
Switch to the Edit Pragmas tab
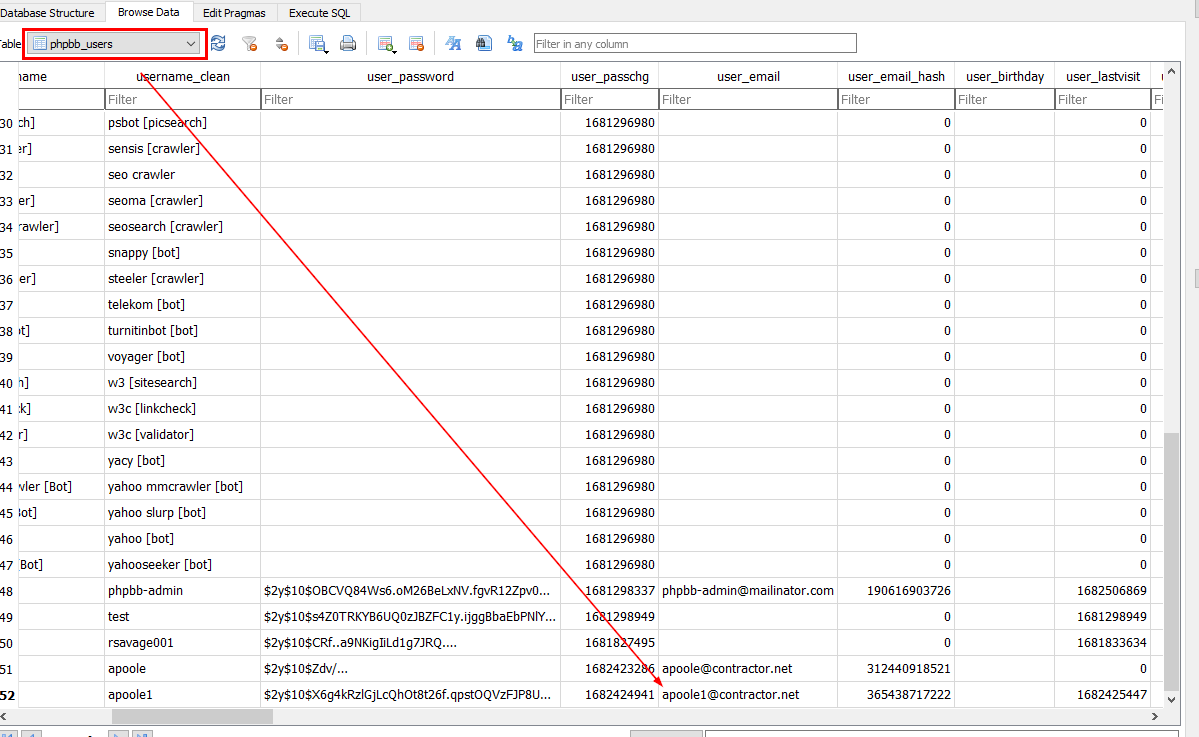tap(233, 13)
